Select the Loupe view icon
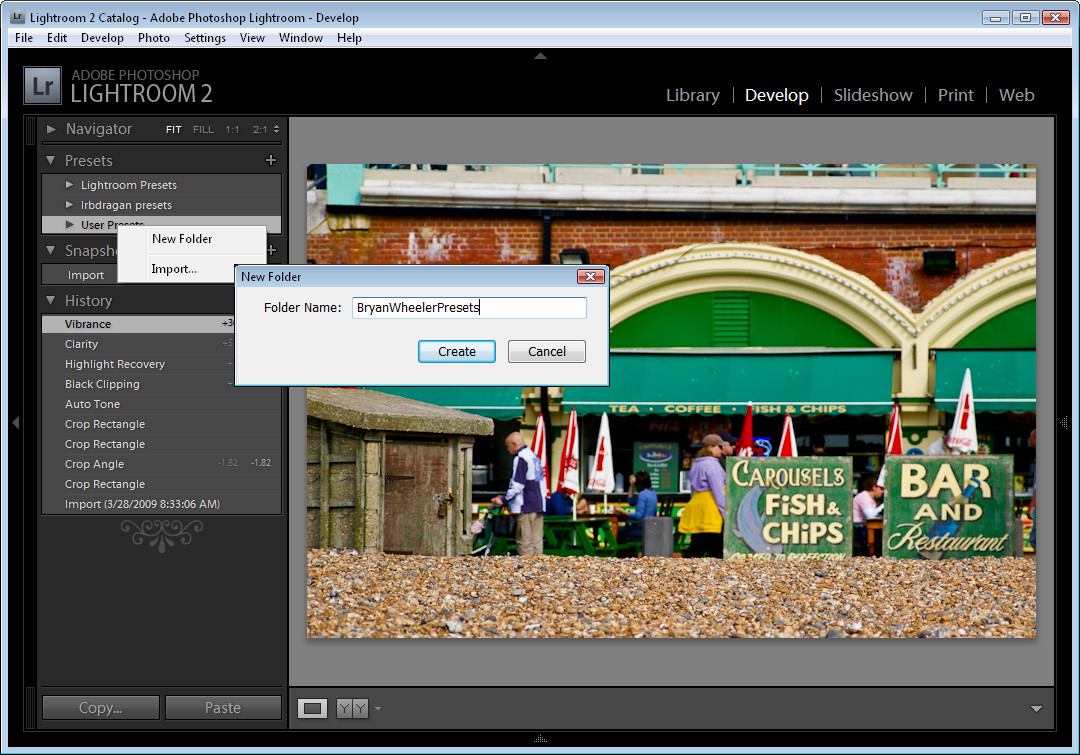Image resolution: width=1080 pixels, height=755 pixels. click(x=313, y=708)
